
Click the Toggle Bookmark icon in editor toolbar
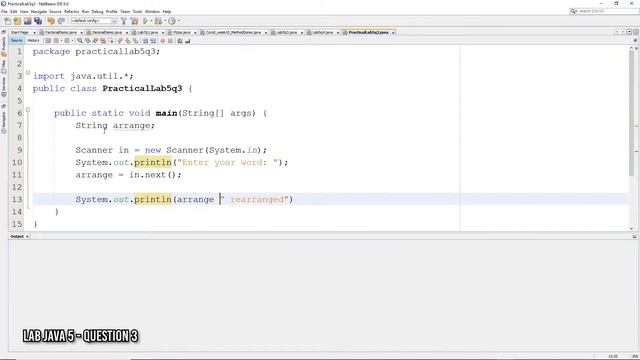(x=136, y=41)
